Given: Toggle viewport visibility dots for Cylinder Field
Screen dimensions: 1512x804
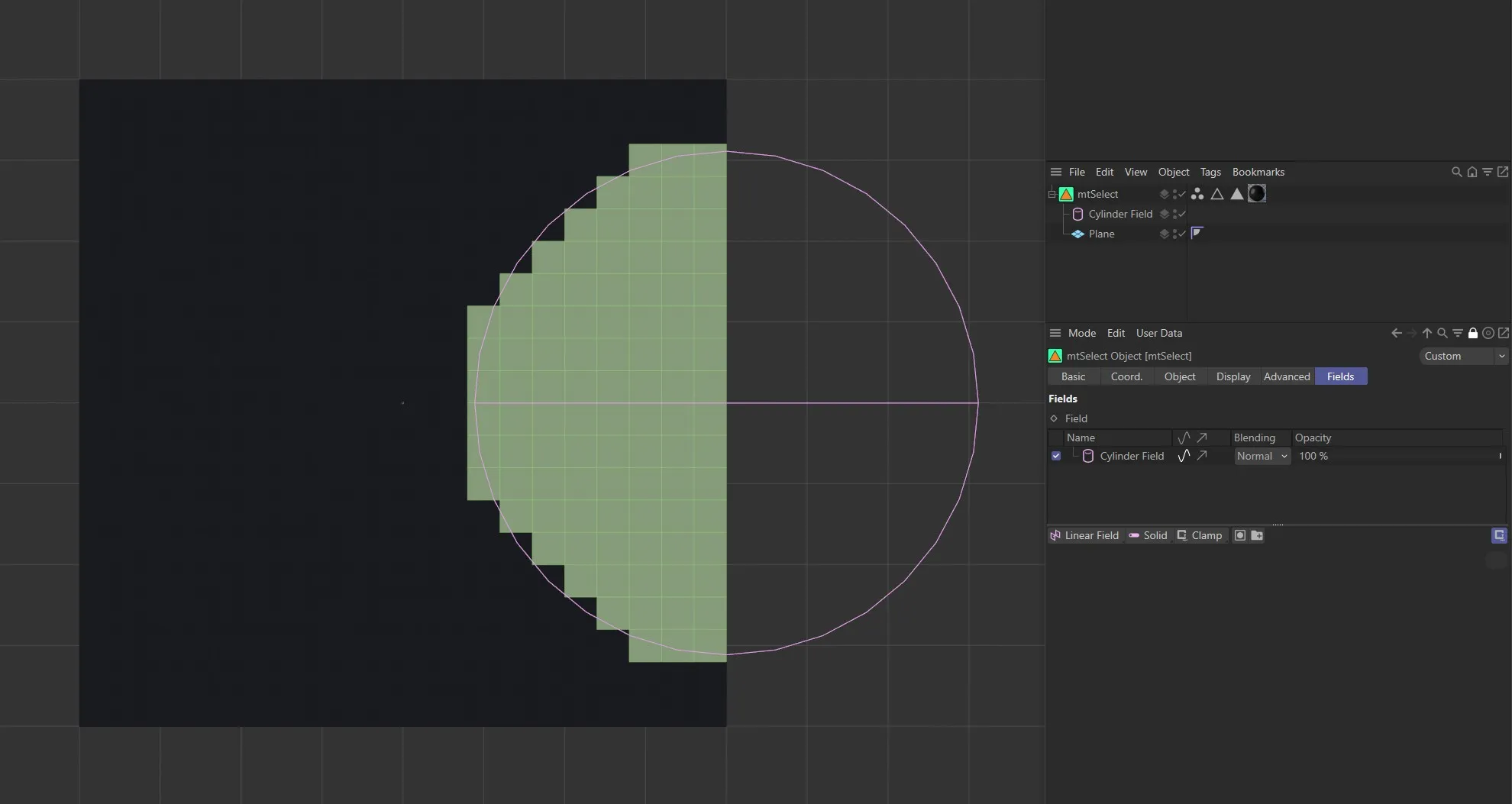Looking at the screenshot, I should (x=1174, y=215).
